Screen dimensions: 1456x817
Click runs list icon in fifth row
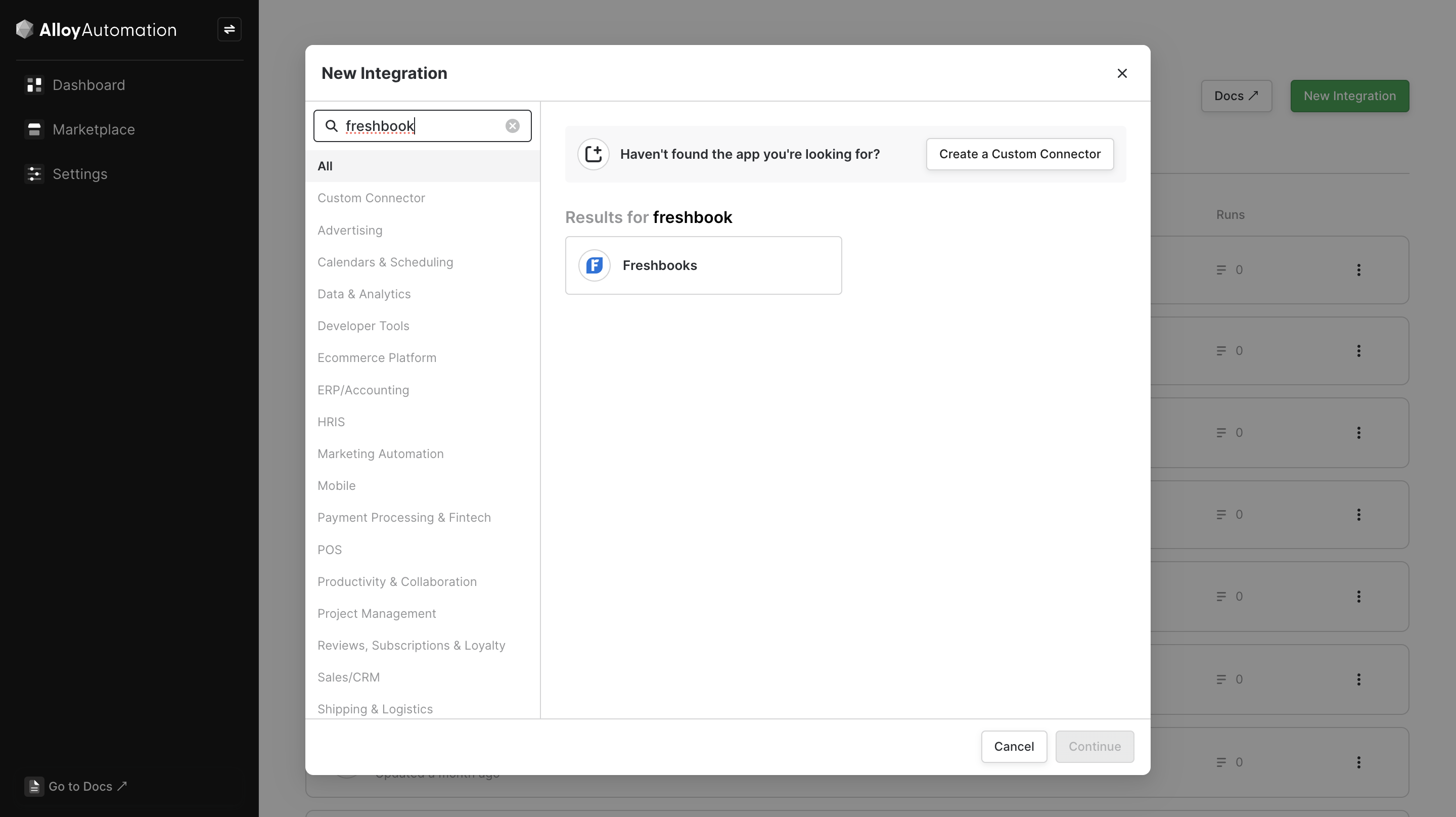1221,597
